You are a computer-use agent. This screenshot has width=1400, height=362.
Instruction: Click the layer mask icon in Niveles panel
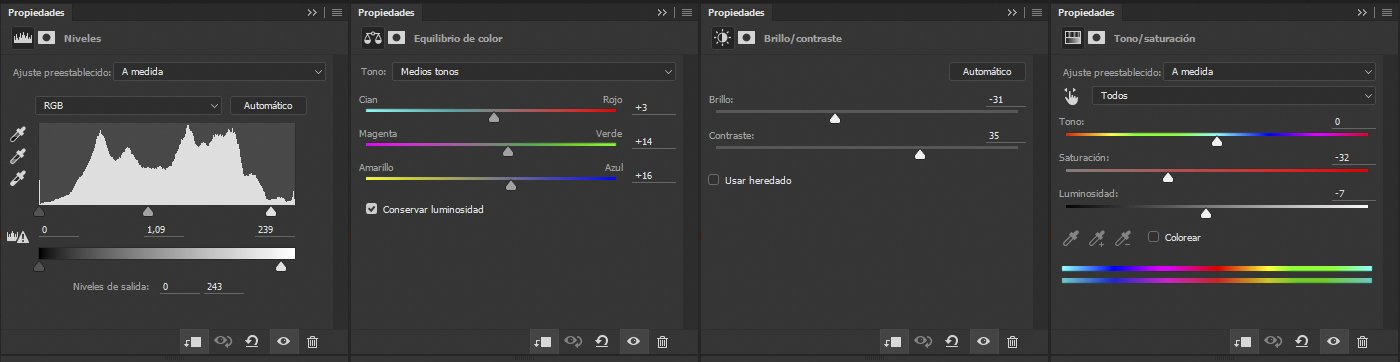tap(47, 38)
